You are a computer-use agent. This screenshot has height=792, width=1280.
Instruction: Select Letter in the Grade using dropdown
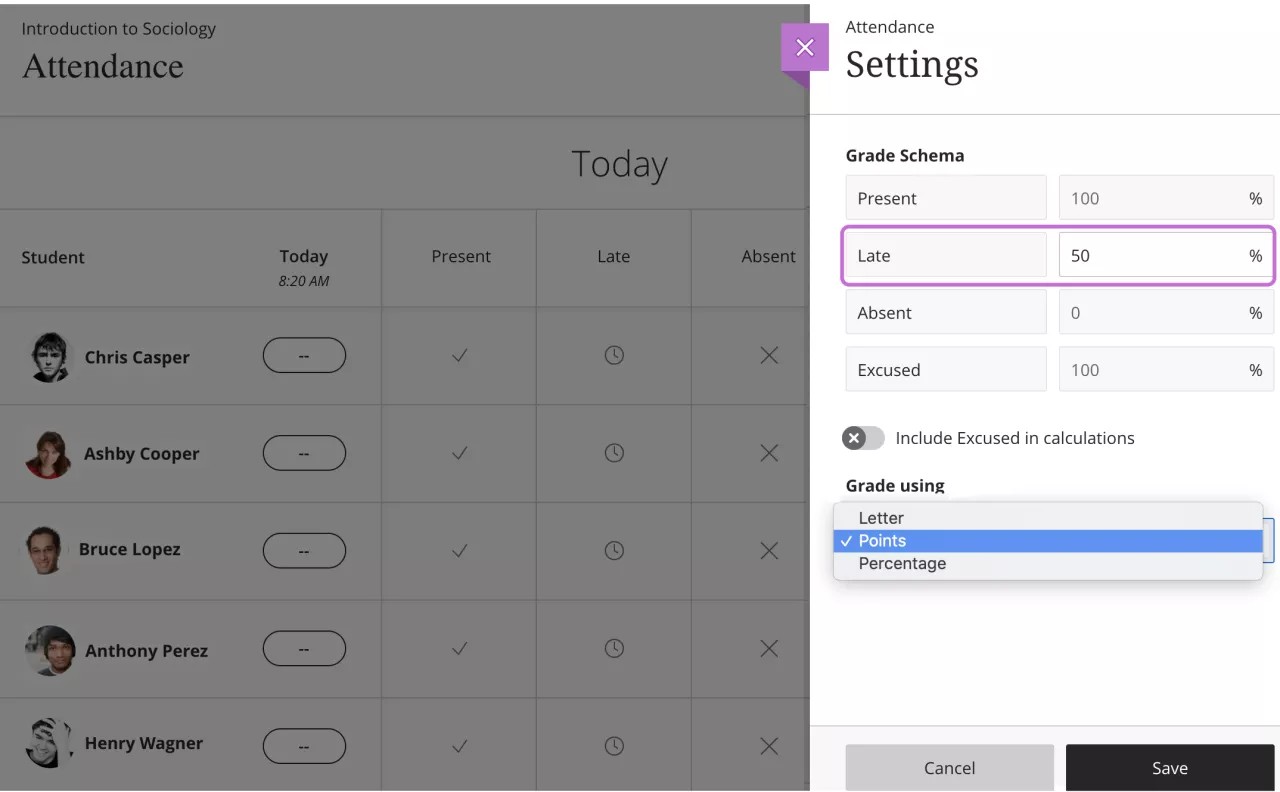pos(880,517)
